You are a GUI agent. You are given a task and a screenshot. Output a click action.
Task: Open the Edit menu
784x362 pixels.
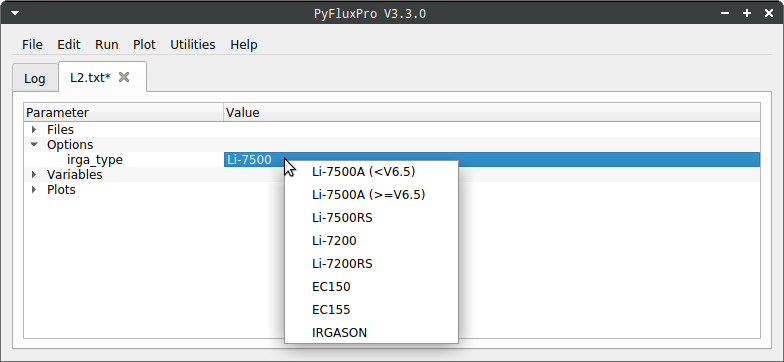pos(69,44)
